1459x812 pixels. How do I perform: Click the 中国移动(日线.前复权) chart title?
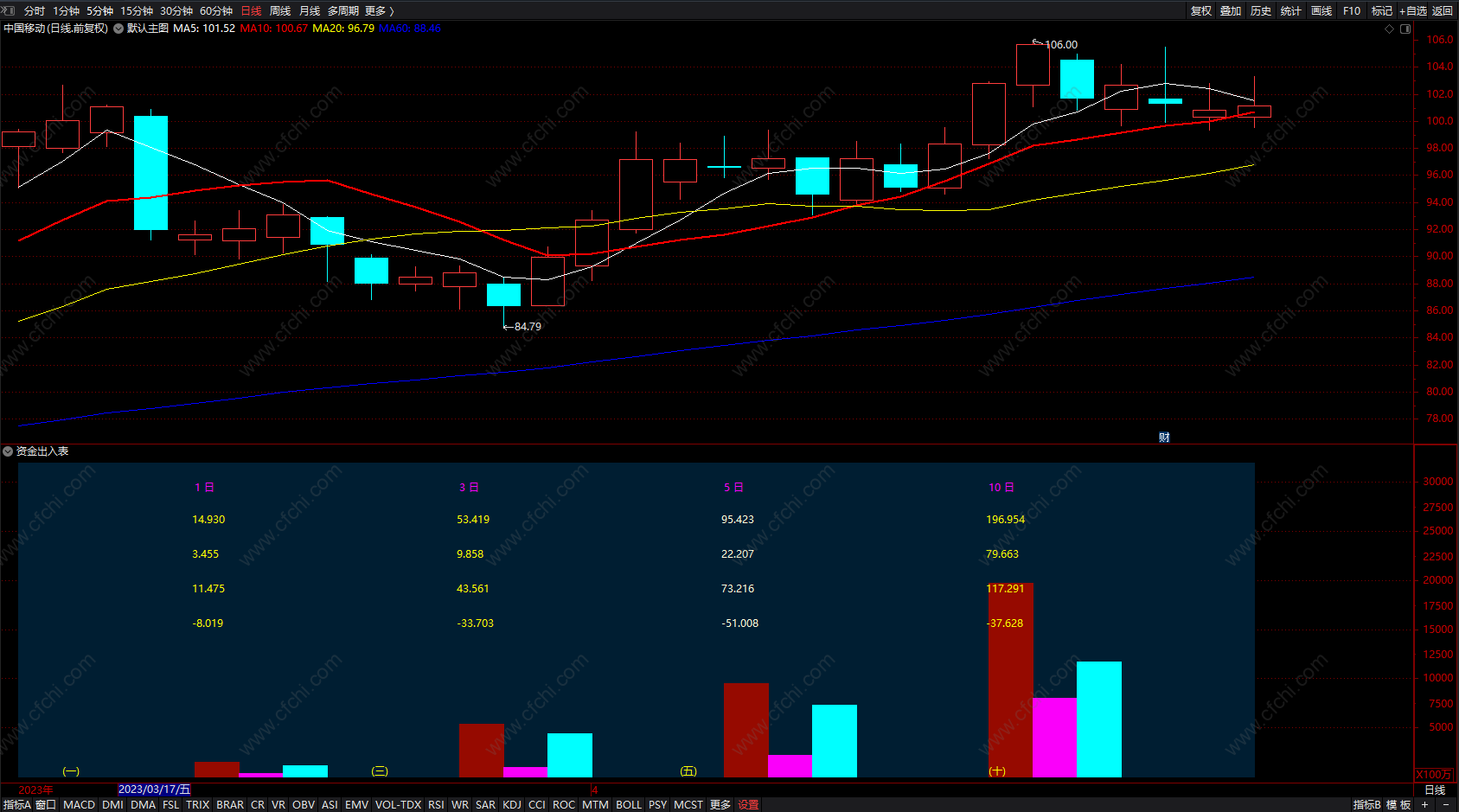tap(55, 29)
